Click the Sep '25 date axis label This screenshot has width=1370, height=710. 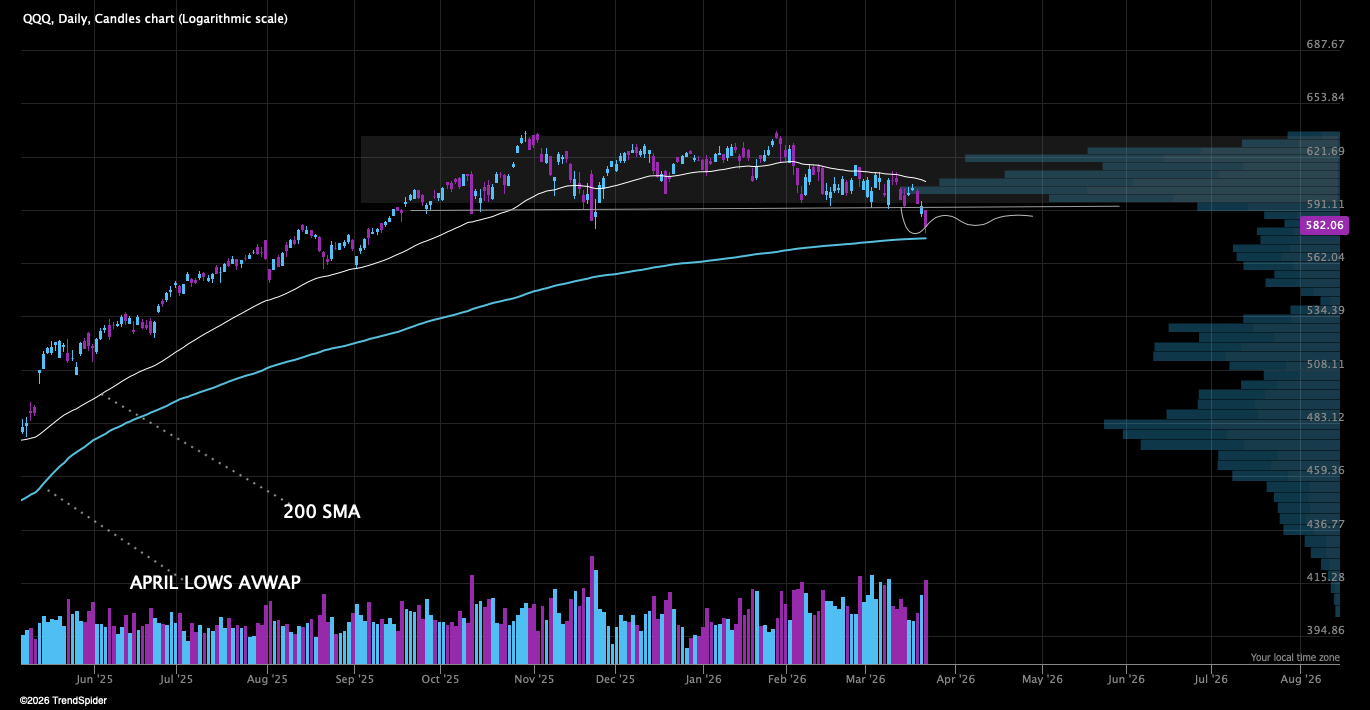355,679
